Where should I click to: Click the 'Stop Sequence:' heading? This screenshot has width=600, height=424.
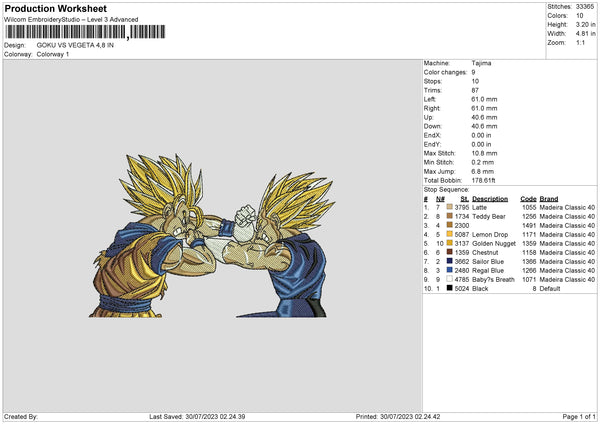[446, 190]
